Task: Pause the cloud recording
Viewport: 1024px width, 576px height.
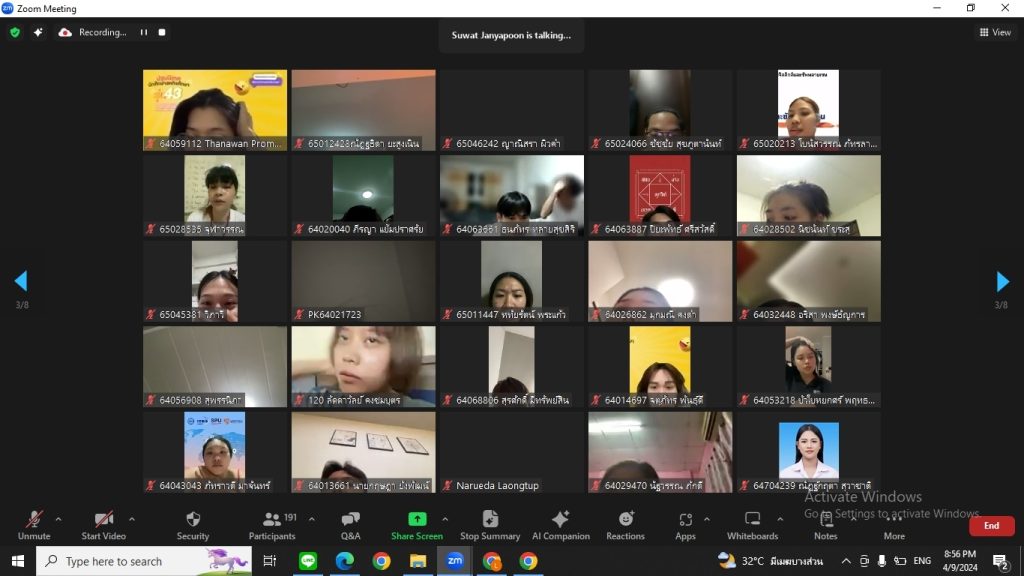Action: point(144,32)
